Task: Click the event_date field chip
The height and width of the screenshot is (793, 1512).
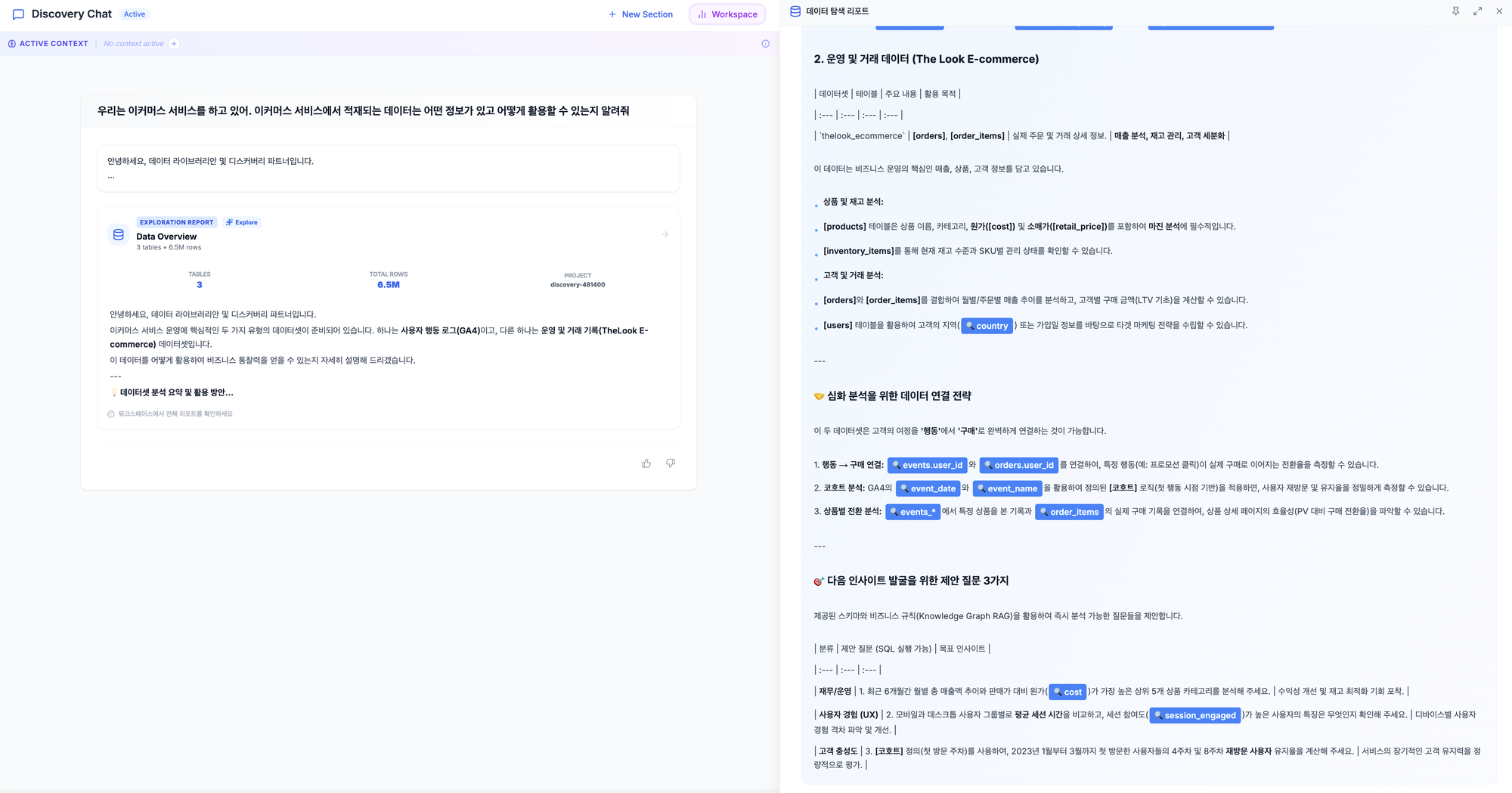Action: (928, 488)
